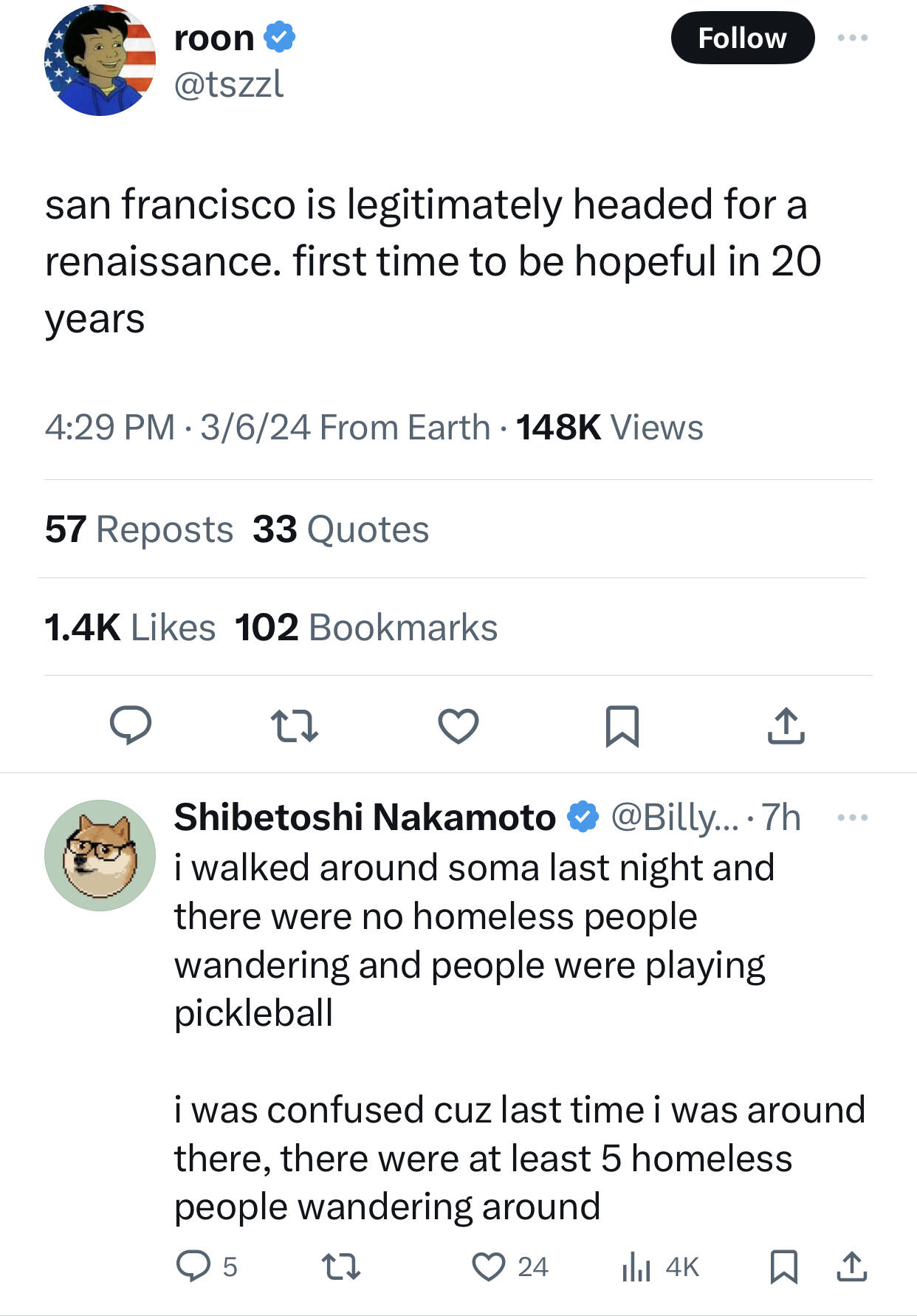The height and width of the screenshot is (1316, 917).
Task: Repost Shibetoshi Nakamoto's reply
Action: 343,1266
